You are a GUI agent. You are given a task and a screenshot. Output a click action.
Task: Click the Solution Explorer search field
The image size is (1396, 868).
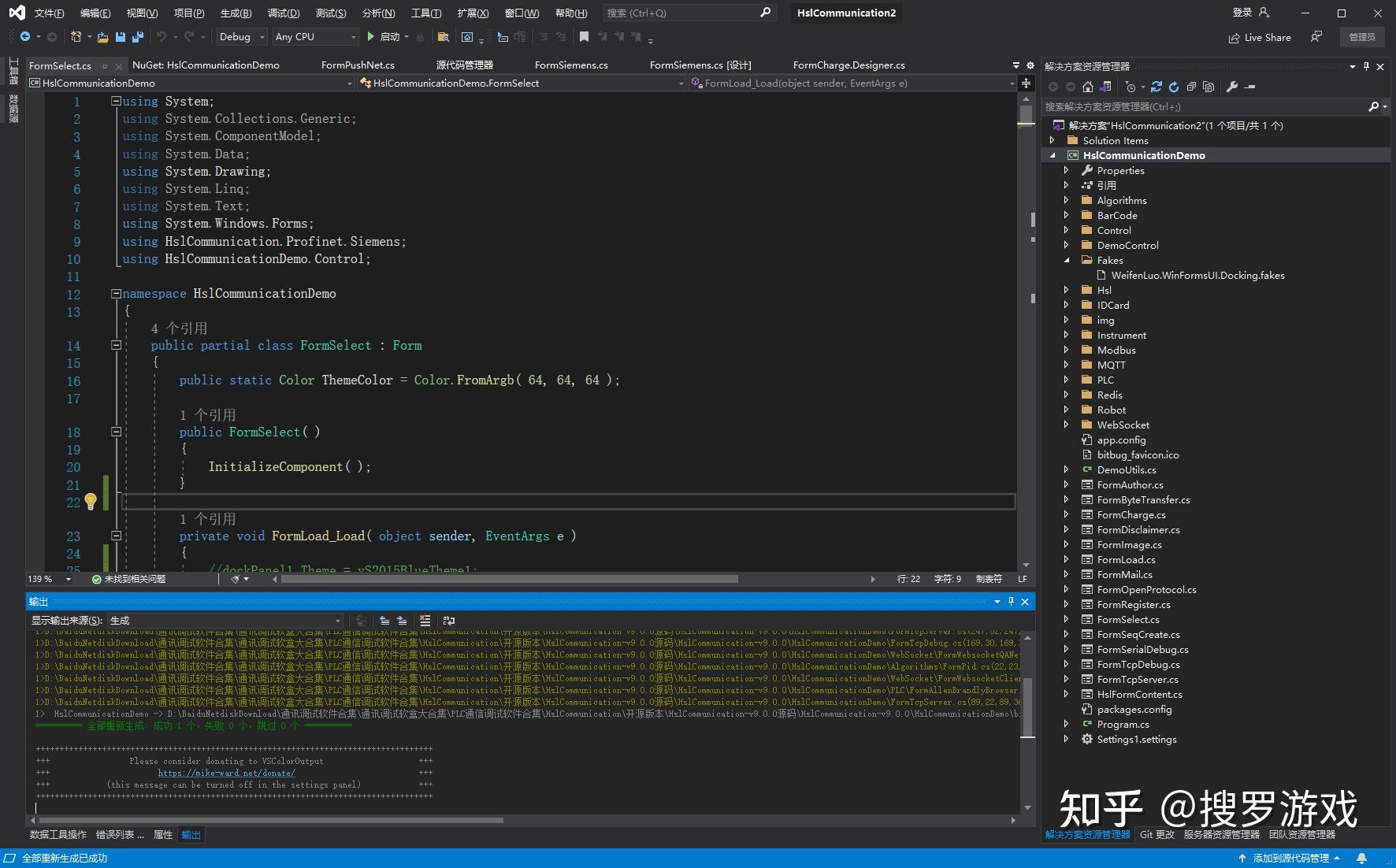click(1205, 106)
